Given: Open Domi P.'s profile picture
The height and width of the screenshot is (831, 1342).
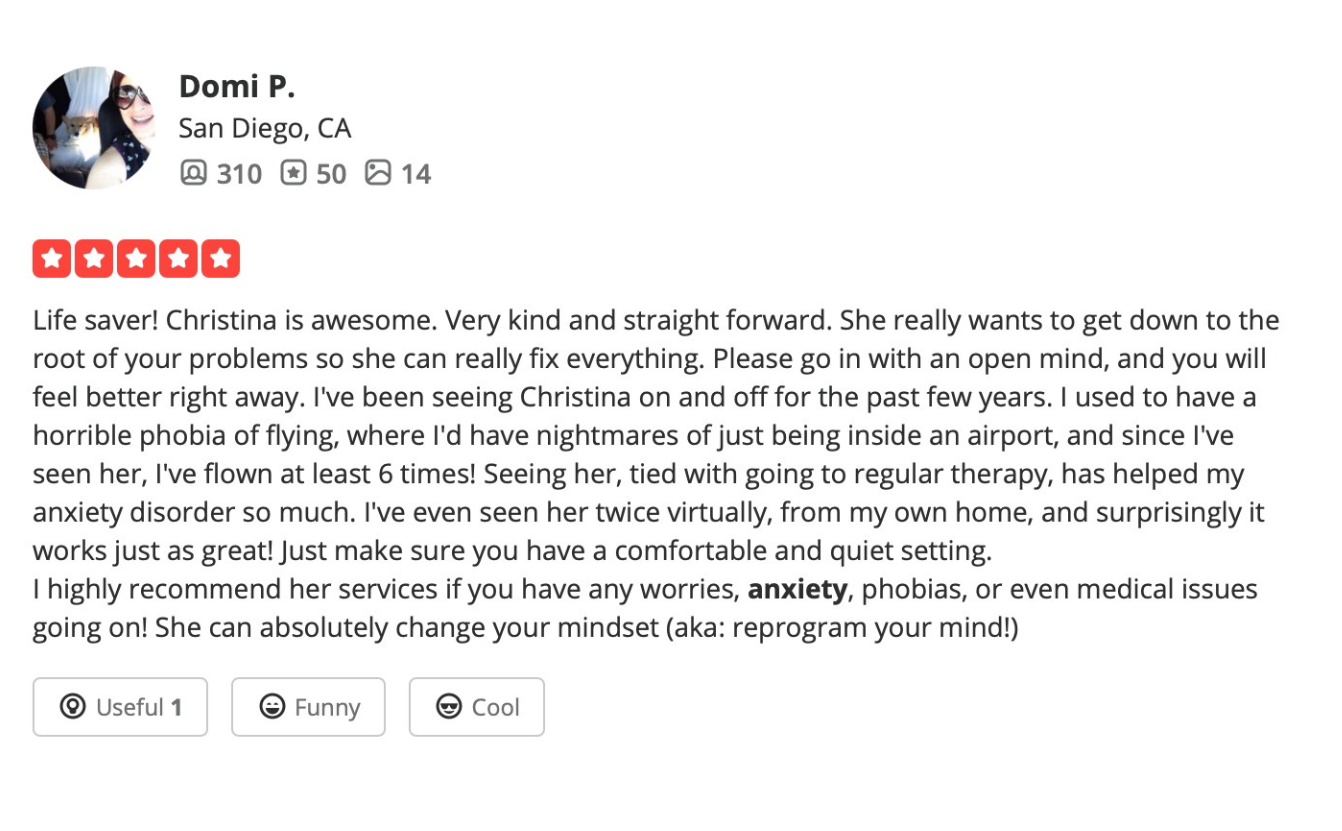Looking at the screenshot, I should (92, 128).
